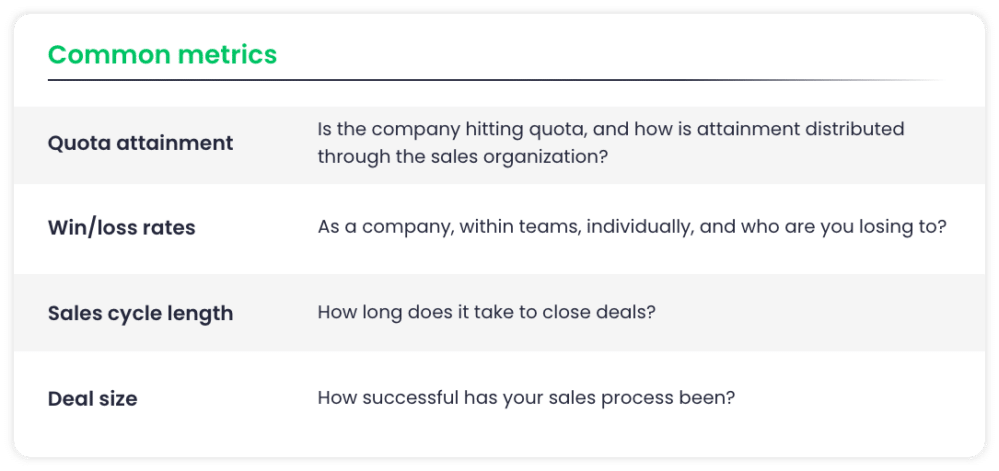Click 'through the sales organization?' line
The height and width of the screenshot is (471, 999).
(x=463, y=156)
